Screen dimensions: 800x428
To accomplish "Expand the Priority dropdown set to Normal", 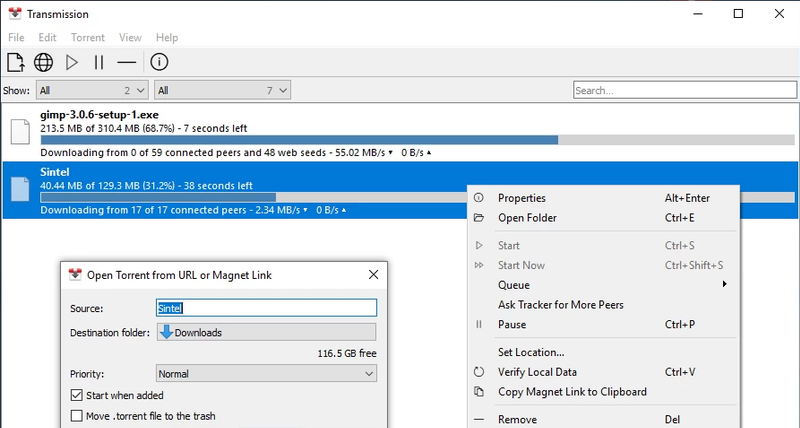I will coord(266,373).
